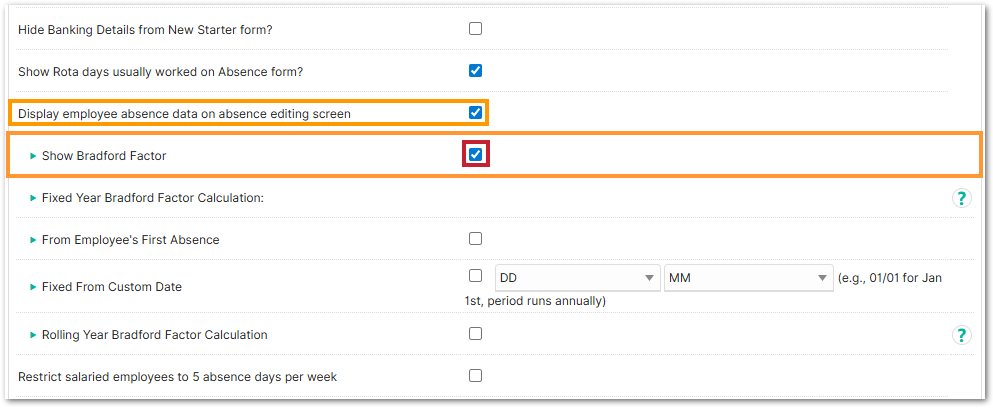The image size is (993, 408).
Task: Click the Display employee absence data label
Action: click(x=184, y=114)
